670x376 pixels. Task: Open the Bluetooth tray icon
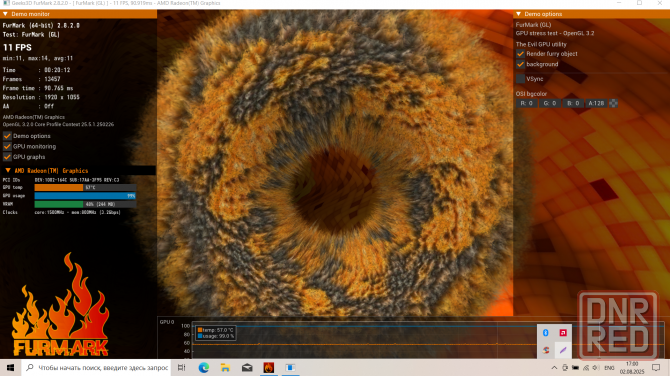pos(546,333)
